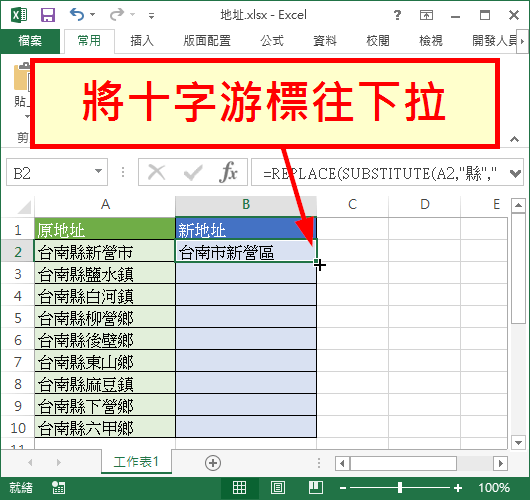Open the undo history dropdown arrow
The width and height of the screenshot is (530, 500).
93,15
